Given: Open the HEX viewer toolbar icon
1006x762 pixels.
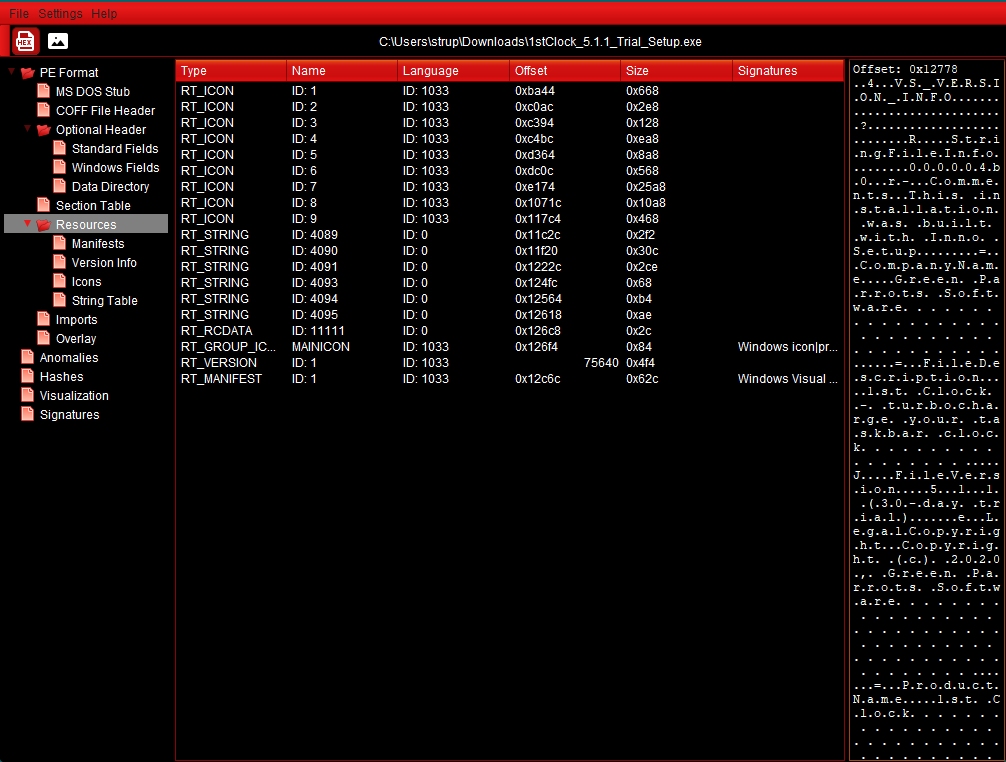Looking at the screenshot, I should click(25, 42).
